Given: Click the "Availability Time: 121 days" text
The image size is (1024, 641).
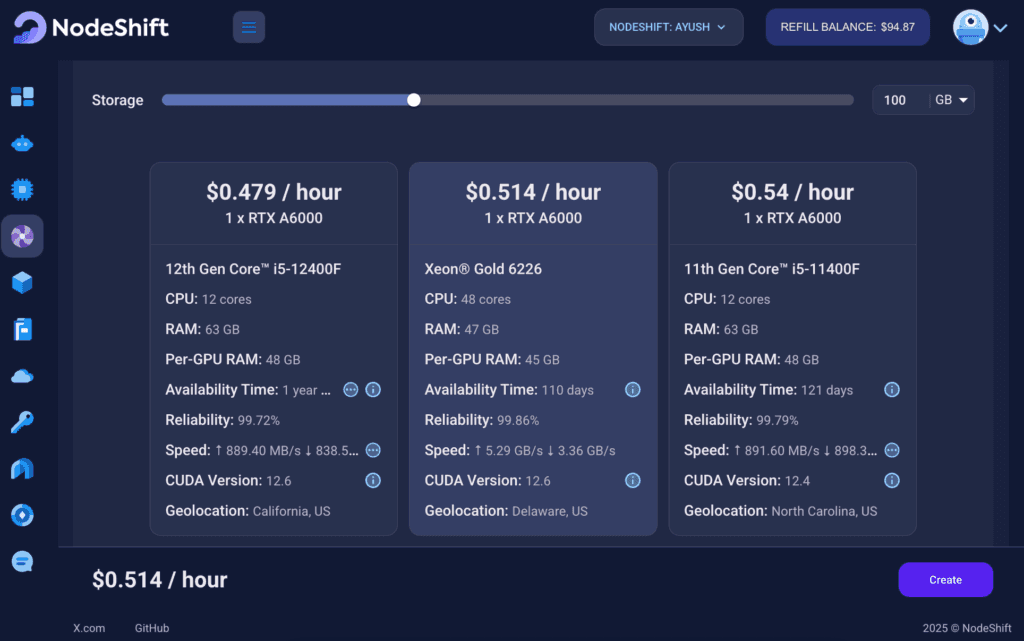Looking at the screenshot, I should (768, 390).
